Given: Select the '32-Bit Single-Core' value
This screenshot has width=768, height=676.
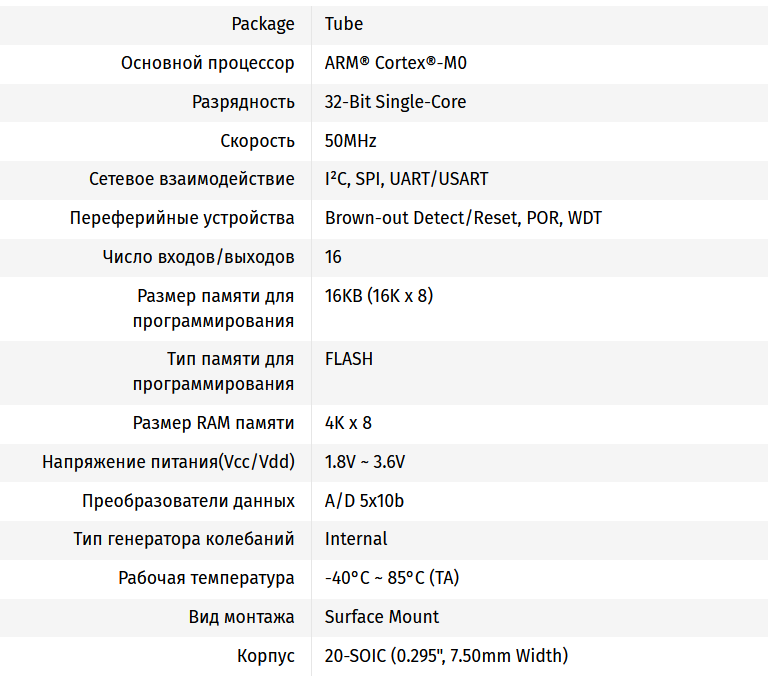Looking at the screenshot, I should coord(395,102).
